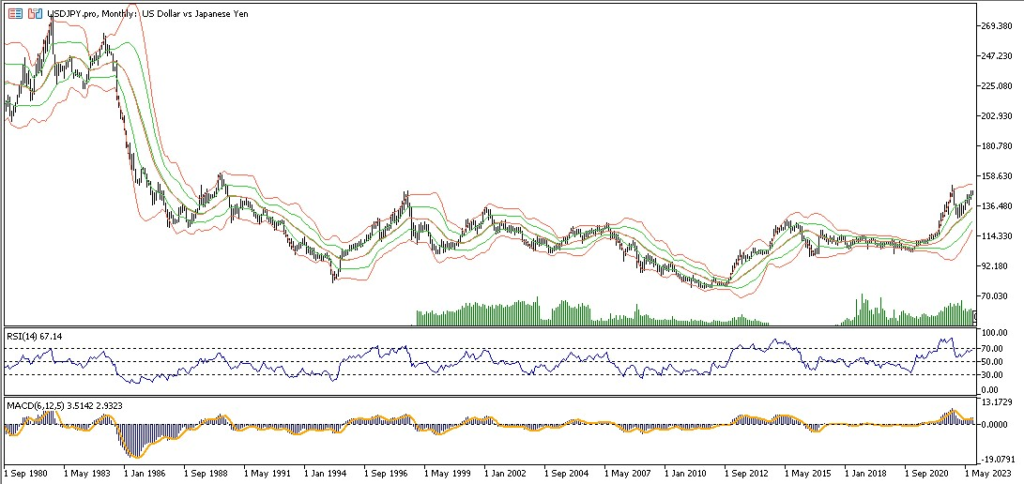Click the RSI 30.00 level label
This screenshot has width=1024, height=484.
[994, 374]
